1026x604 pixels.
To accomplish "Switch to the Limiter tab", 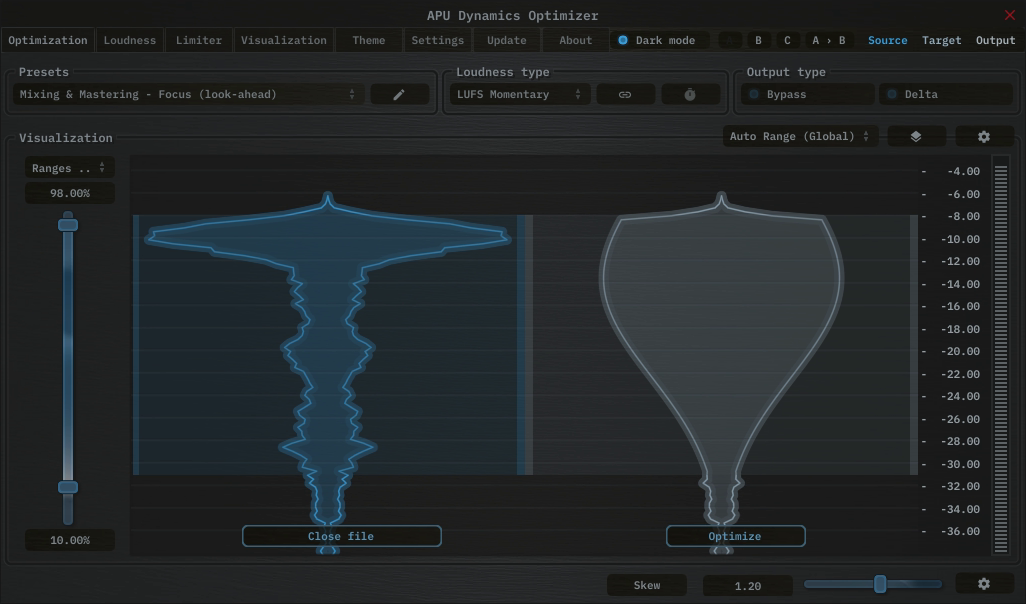I will 198,40.
